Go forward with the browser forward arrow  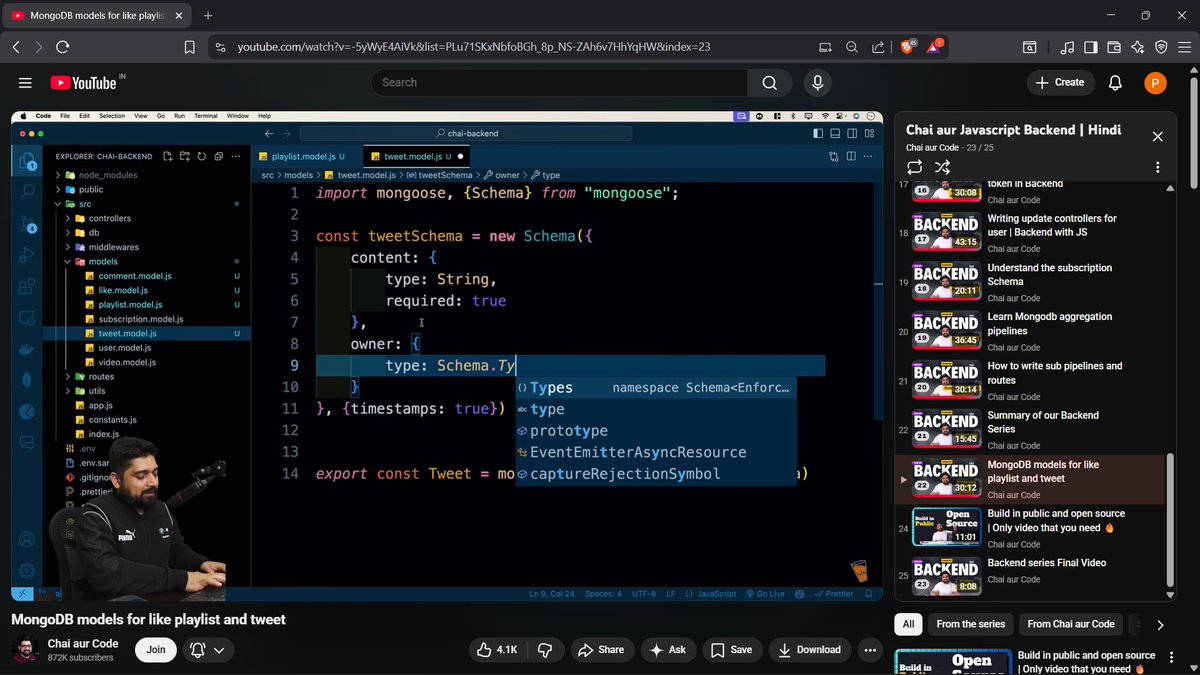click(x=39, y=47)
